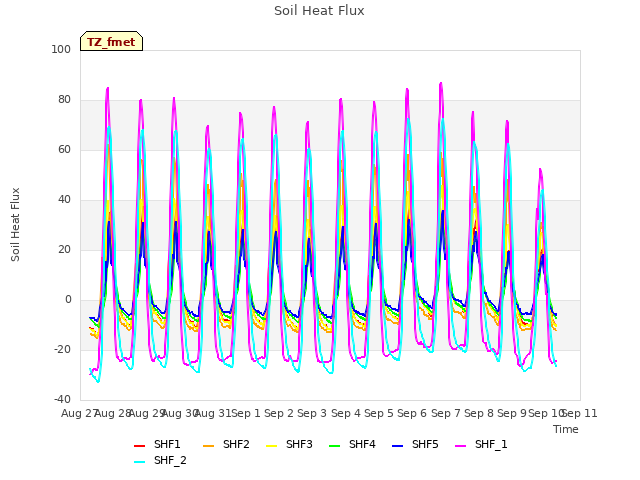Click the 40 y-axis tick label
Screen dimensions: 640x480
(64, 200)
